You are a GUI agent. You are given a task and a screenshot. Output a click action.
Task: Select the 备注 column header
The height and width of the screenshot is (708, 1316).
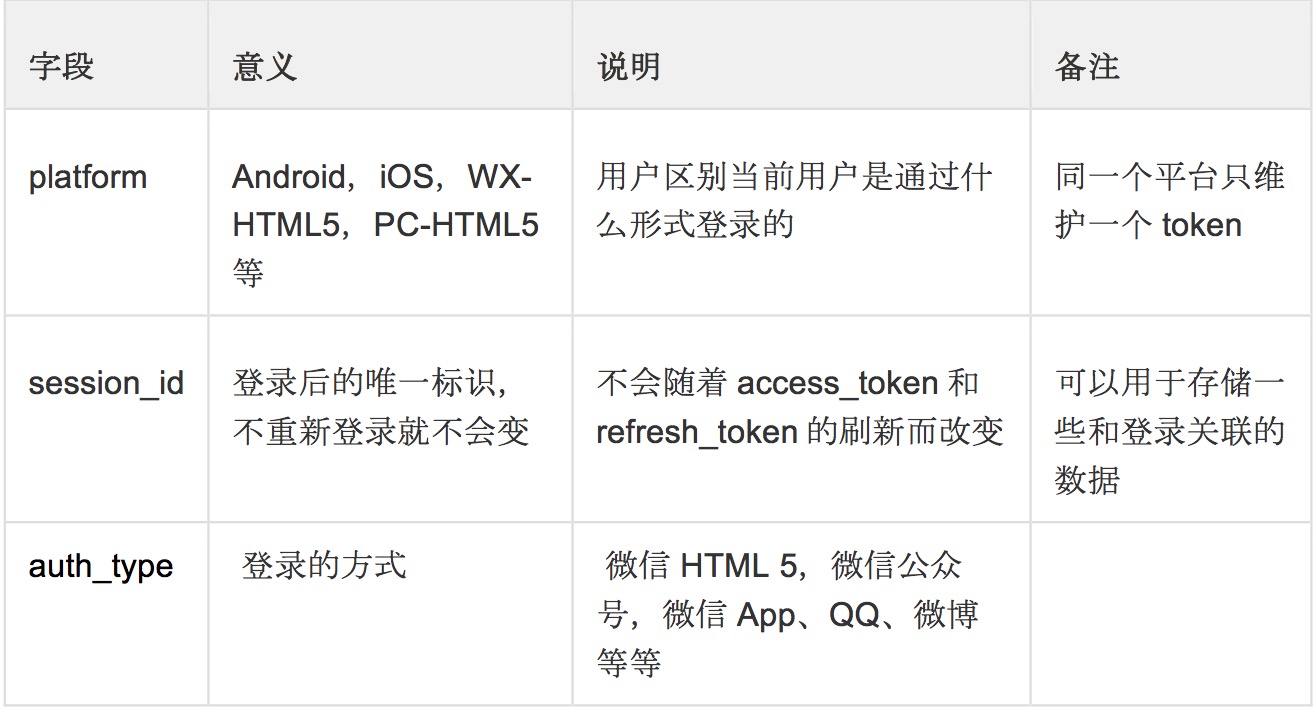[x=1087, y=67]
